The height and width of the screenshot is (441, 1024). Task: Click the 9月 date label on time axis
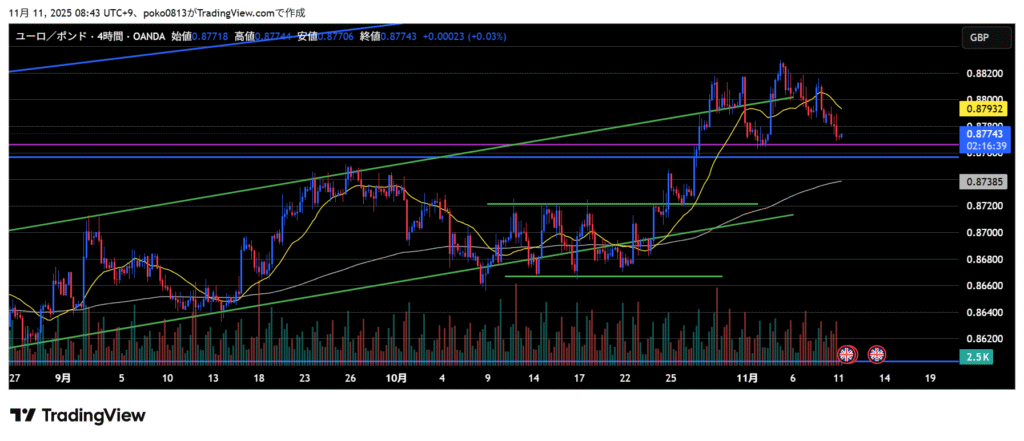click(63, 379)
